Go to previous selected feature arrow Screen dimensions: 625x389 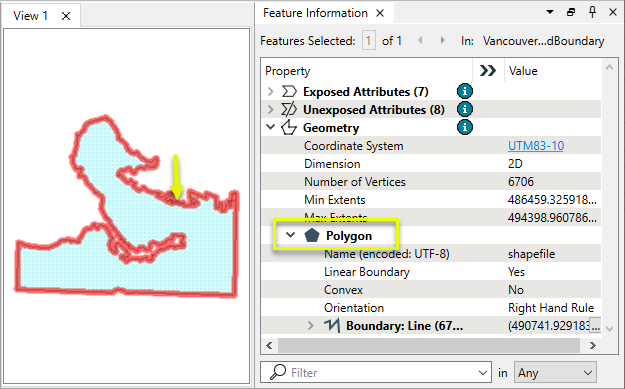[x=420, y=40]
